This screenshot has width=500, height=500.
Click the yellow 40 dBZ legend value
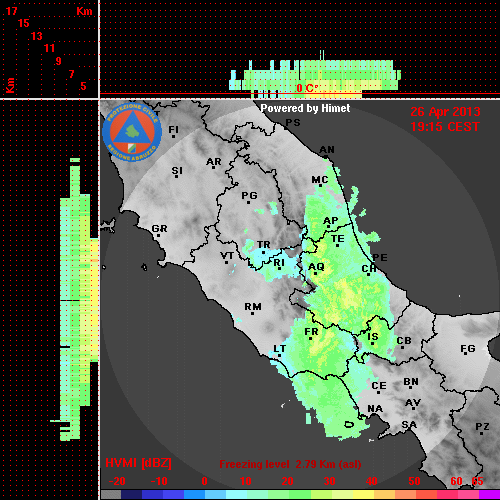pyautogui.click(x=371, y=481)
